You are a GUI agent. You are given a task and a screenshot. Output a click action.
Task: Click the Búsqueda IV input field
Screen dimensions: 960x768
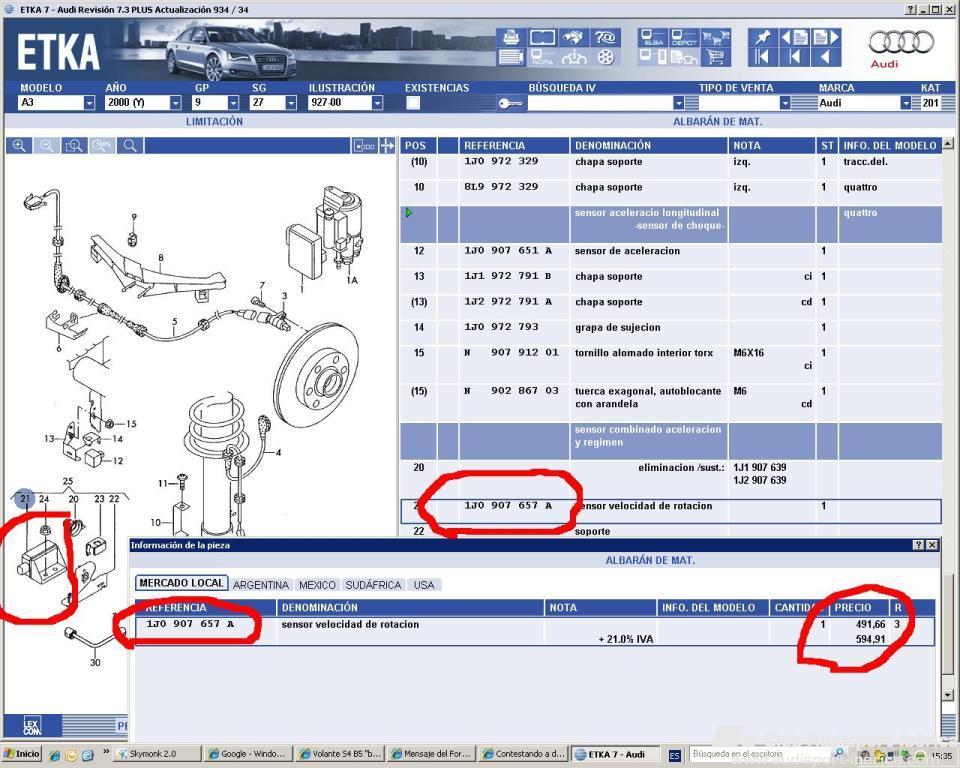[x=600, y=103]
